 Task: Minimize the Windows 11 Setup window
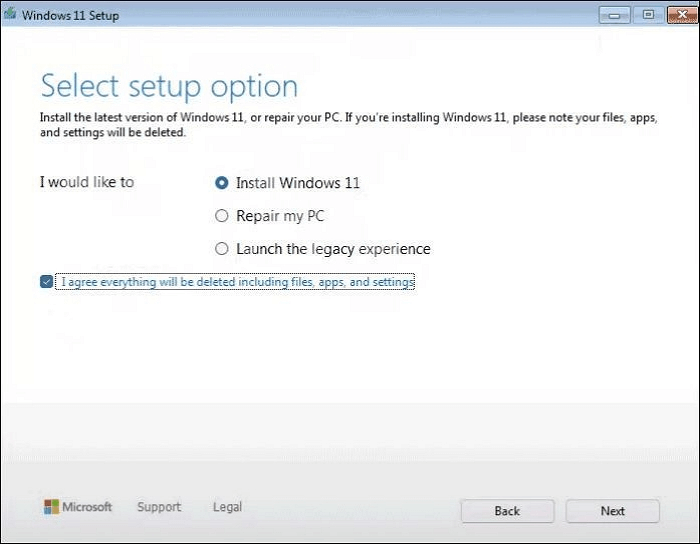[x=614, y=15]
